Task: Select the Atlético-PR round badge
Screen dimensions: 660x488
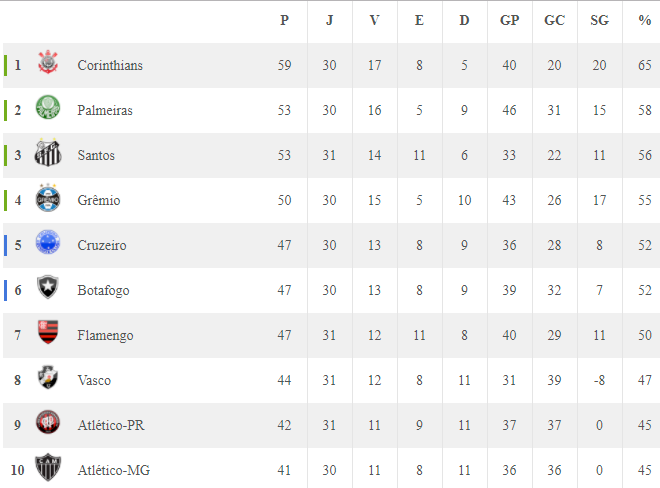Action: pyautogui.click(x=48, y=422)
